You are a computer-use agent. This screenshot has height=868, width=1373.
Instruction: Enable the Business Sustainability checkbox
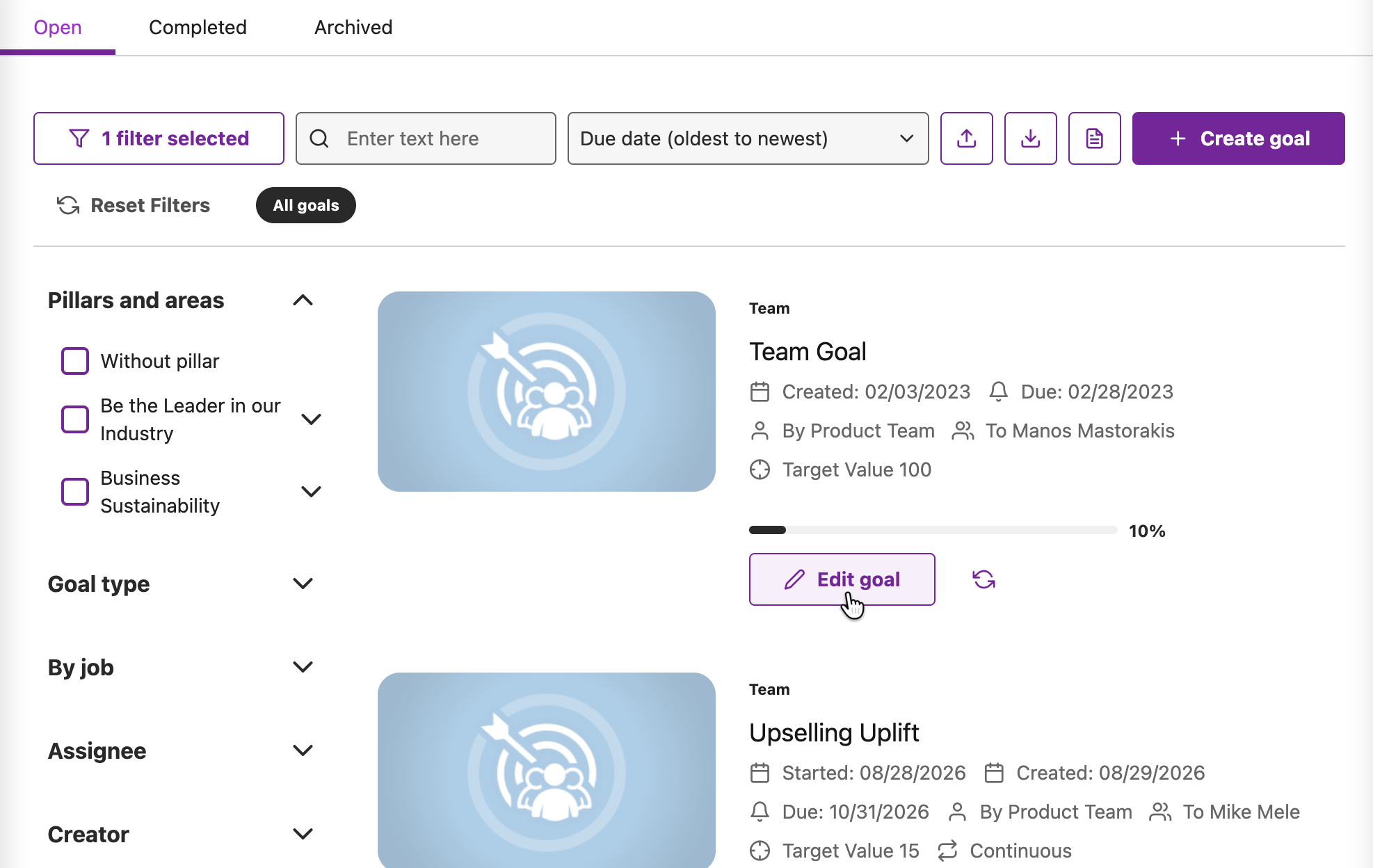[x=75, y=492]
